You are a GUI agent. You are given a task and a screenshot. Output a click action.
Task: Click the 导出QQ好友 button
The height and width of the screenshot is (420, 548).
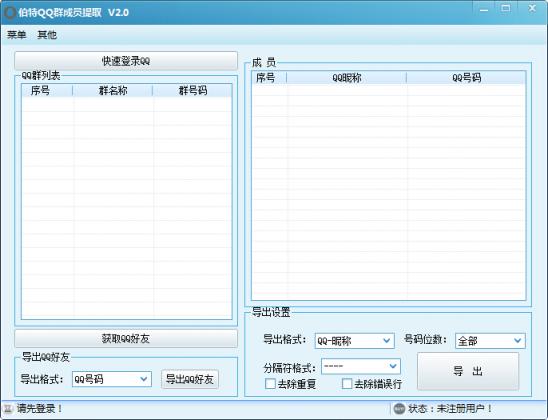[x=190, y=379]
